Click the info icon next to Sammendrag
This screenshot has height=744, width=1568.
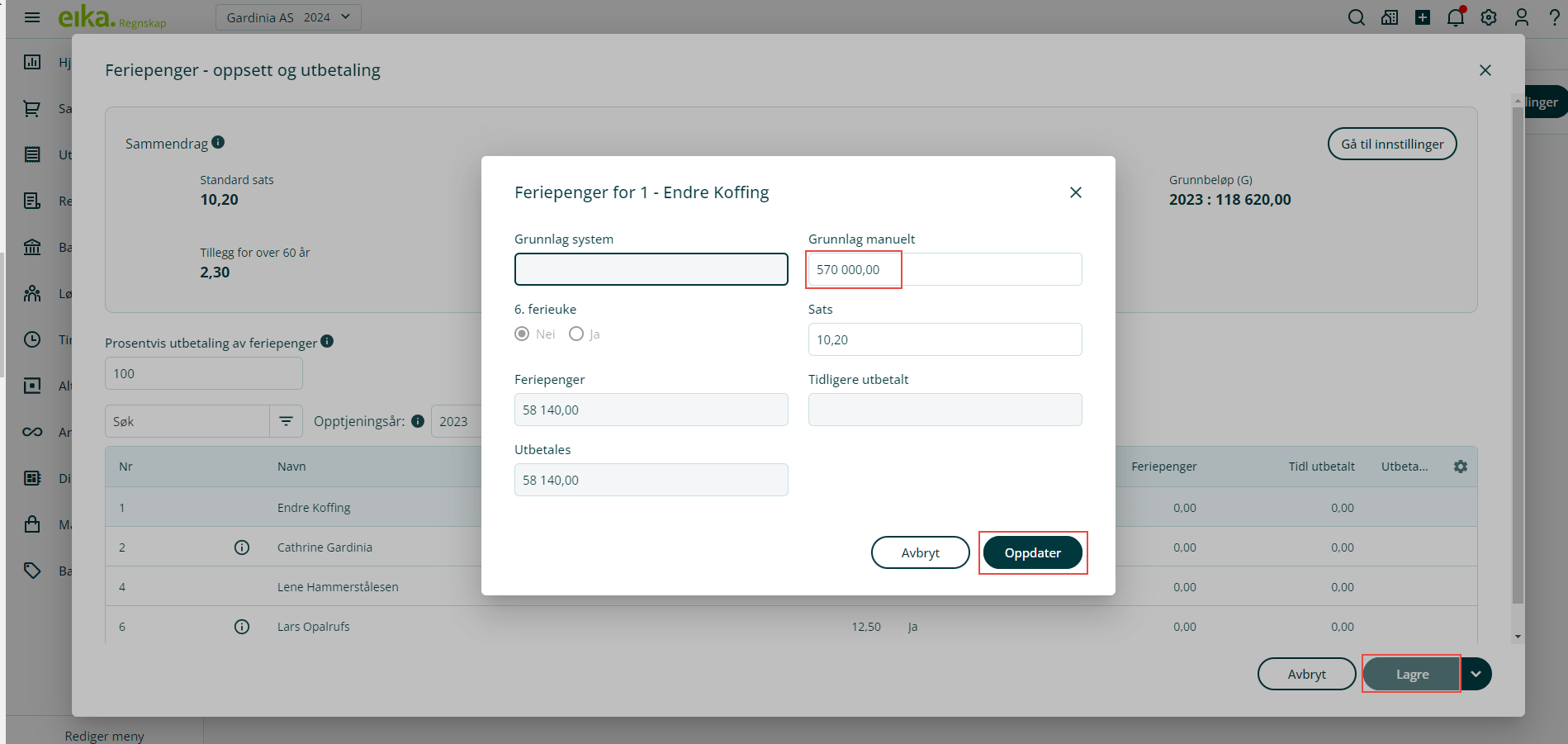point(218,142)
